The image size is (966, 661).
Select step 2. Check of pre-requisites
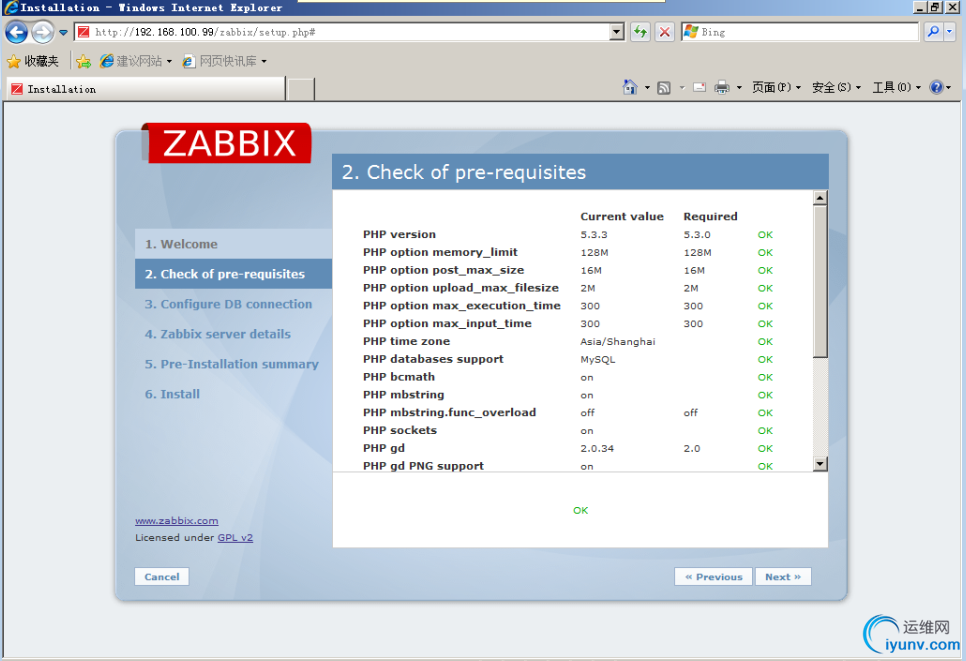(x=233, y=274)
